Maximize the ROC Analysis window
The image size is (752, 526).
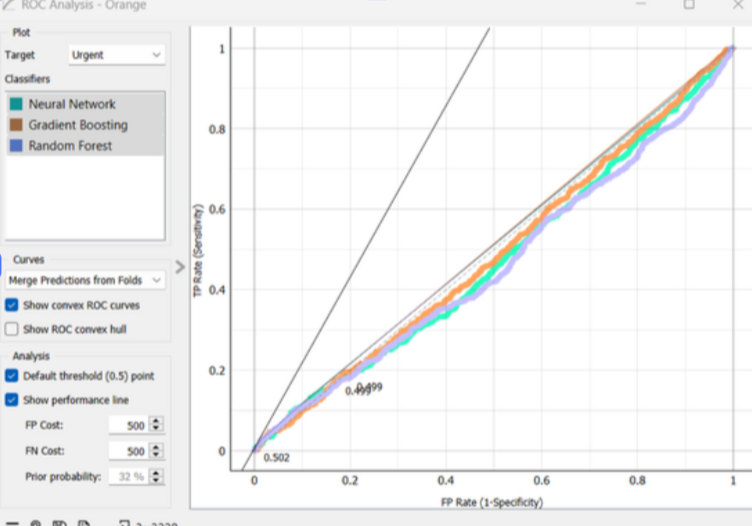[x=689, y=4]
